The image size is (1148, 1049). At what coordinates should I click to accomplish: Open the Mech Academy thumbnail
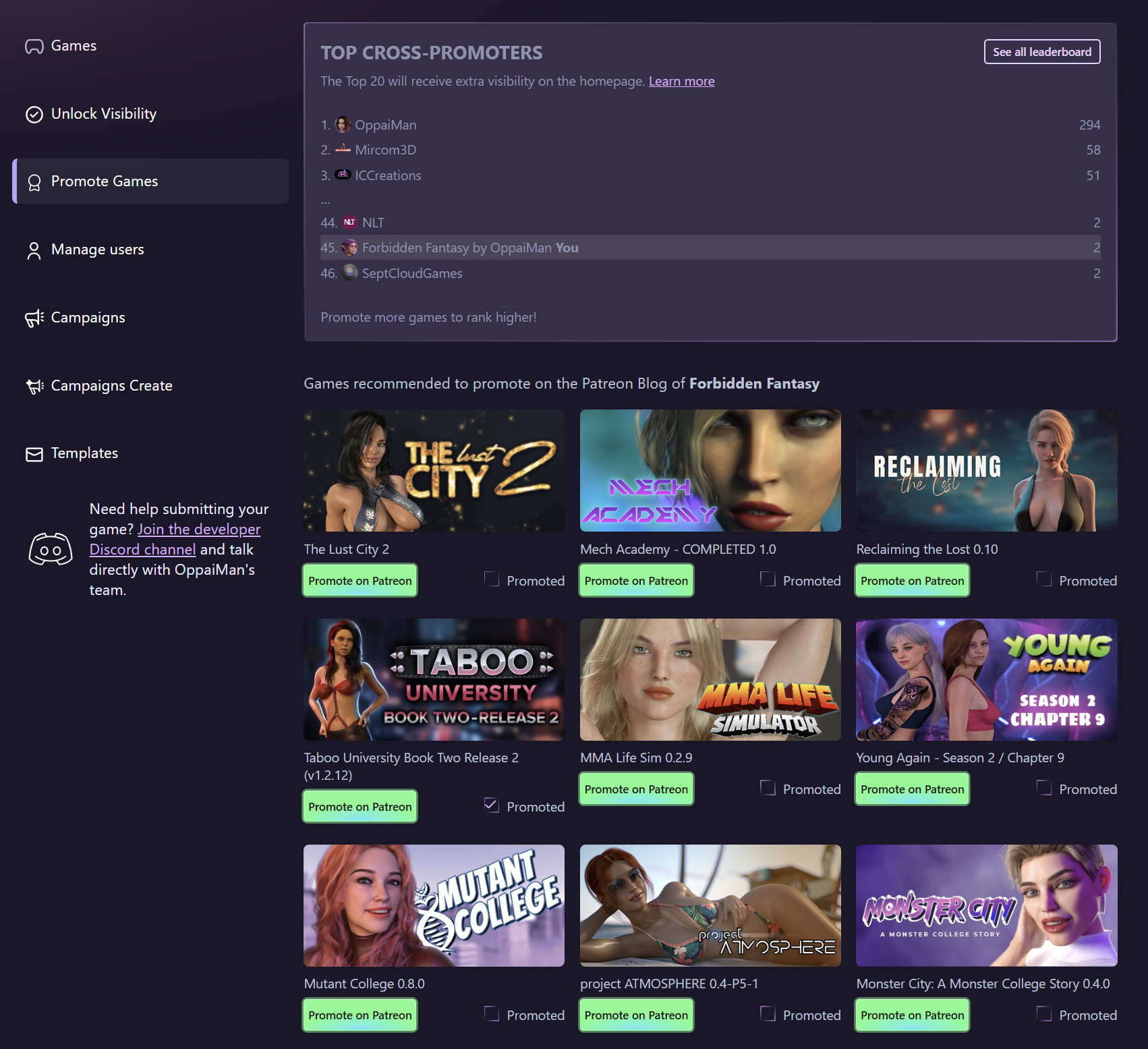(x=710, y=471)
